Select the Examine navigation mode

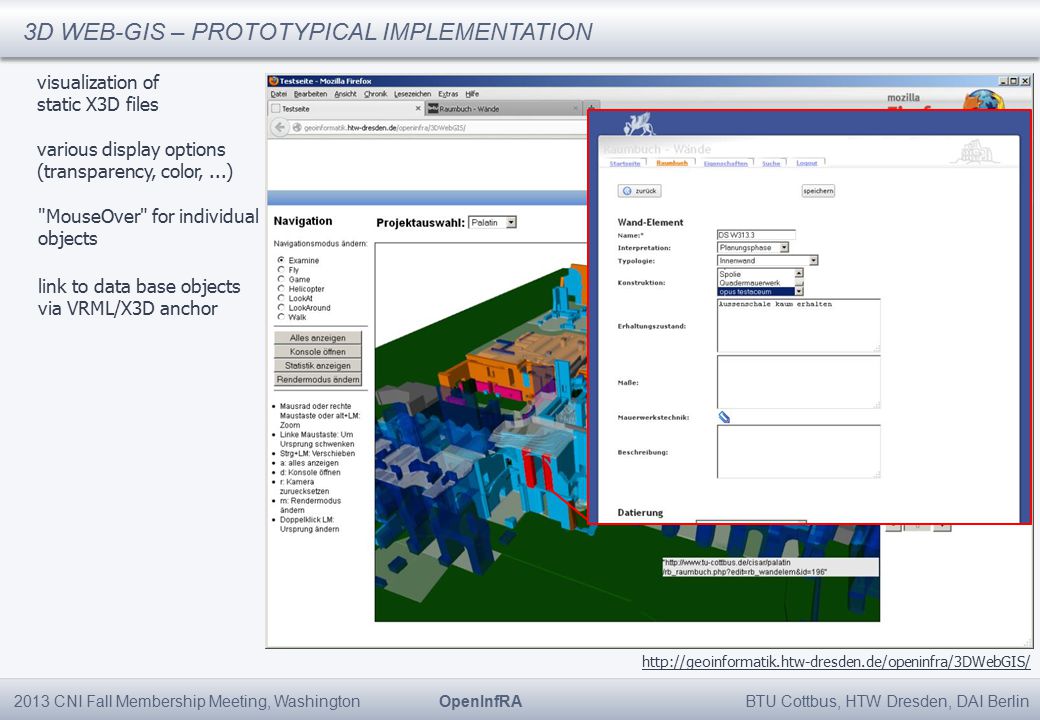point(281,260)
